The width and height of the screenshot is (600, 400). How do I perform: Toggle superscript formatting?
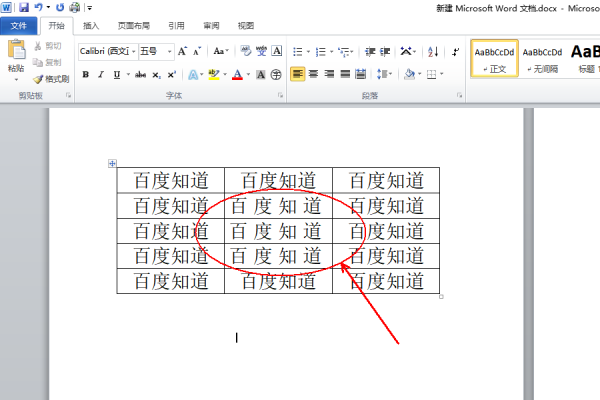point(172,75)
